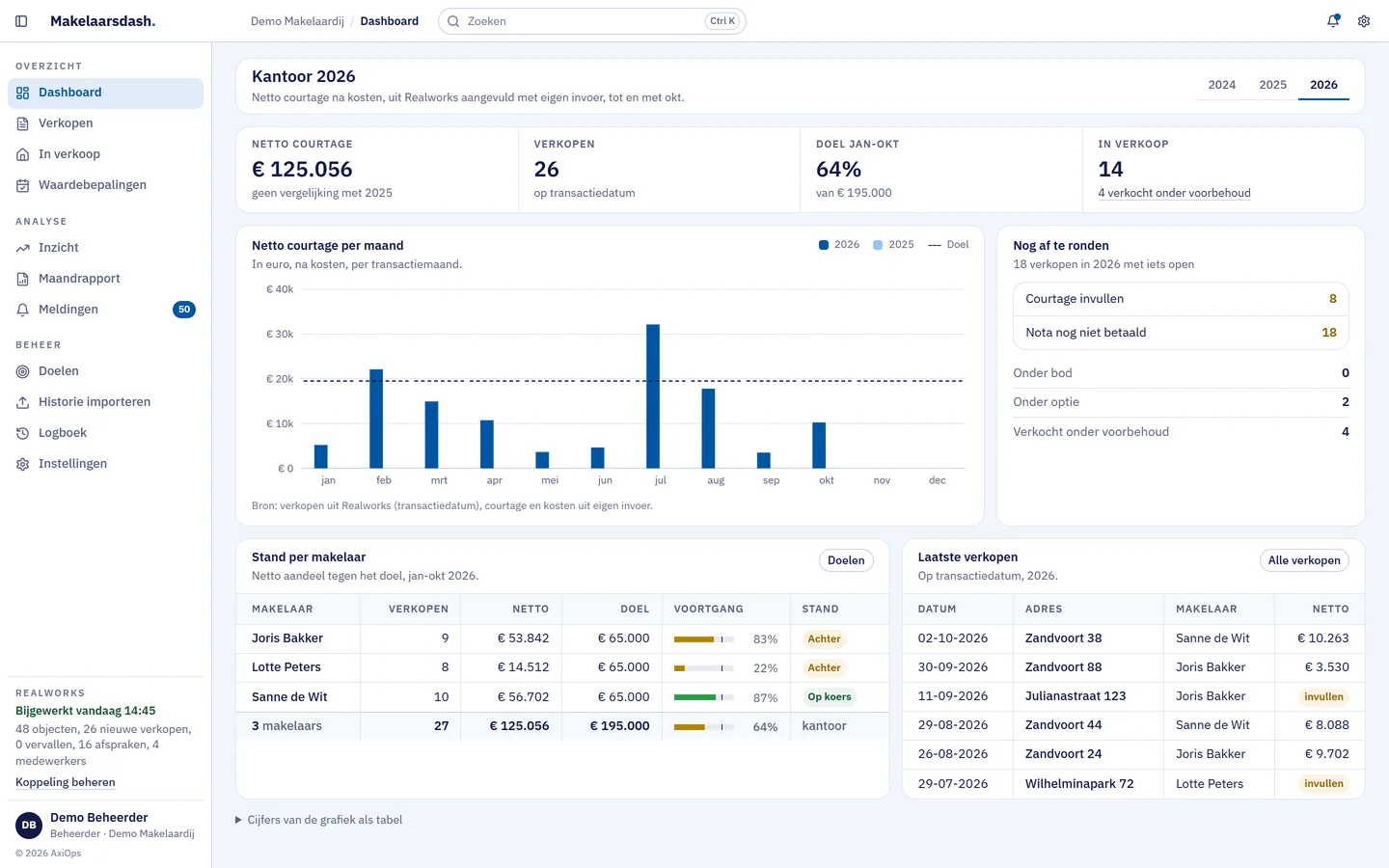Open settings gear in top bar
Screen dimensions: 1389x868
click(x=1364, y=21)
